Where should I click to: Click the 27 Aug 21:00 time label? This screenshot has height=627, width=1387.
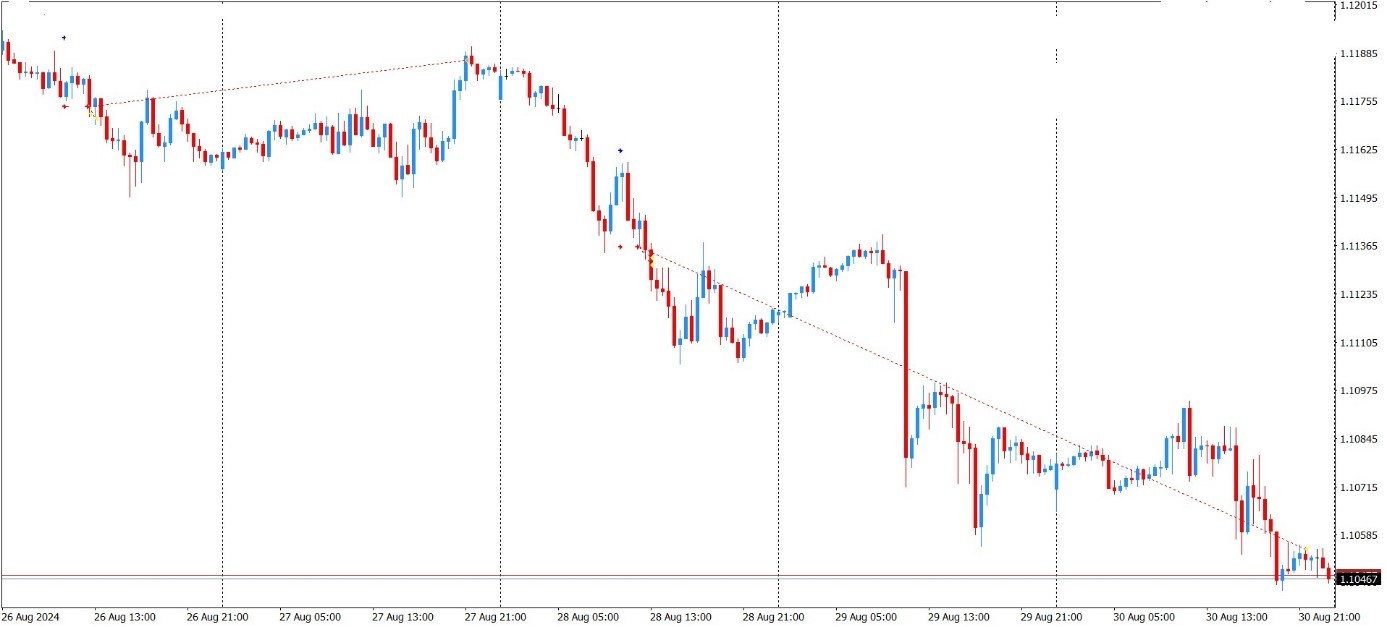(x=495, y=617)
